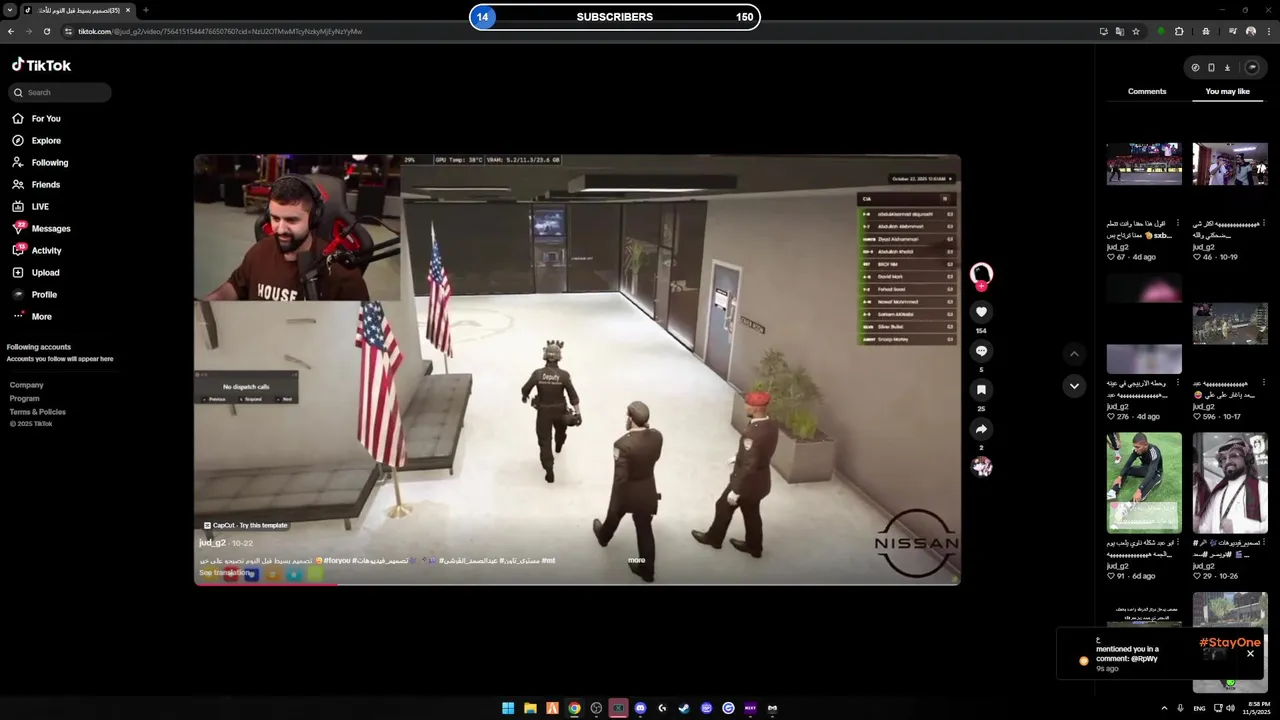Open thumbnail of man in white ghutra
This screenshot has height=720, width=1280.
[1230, 483]
